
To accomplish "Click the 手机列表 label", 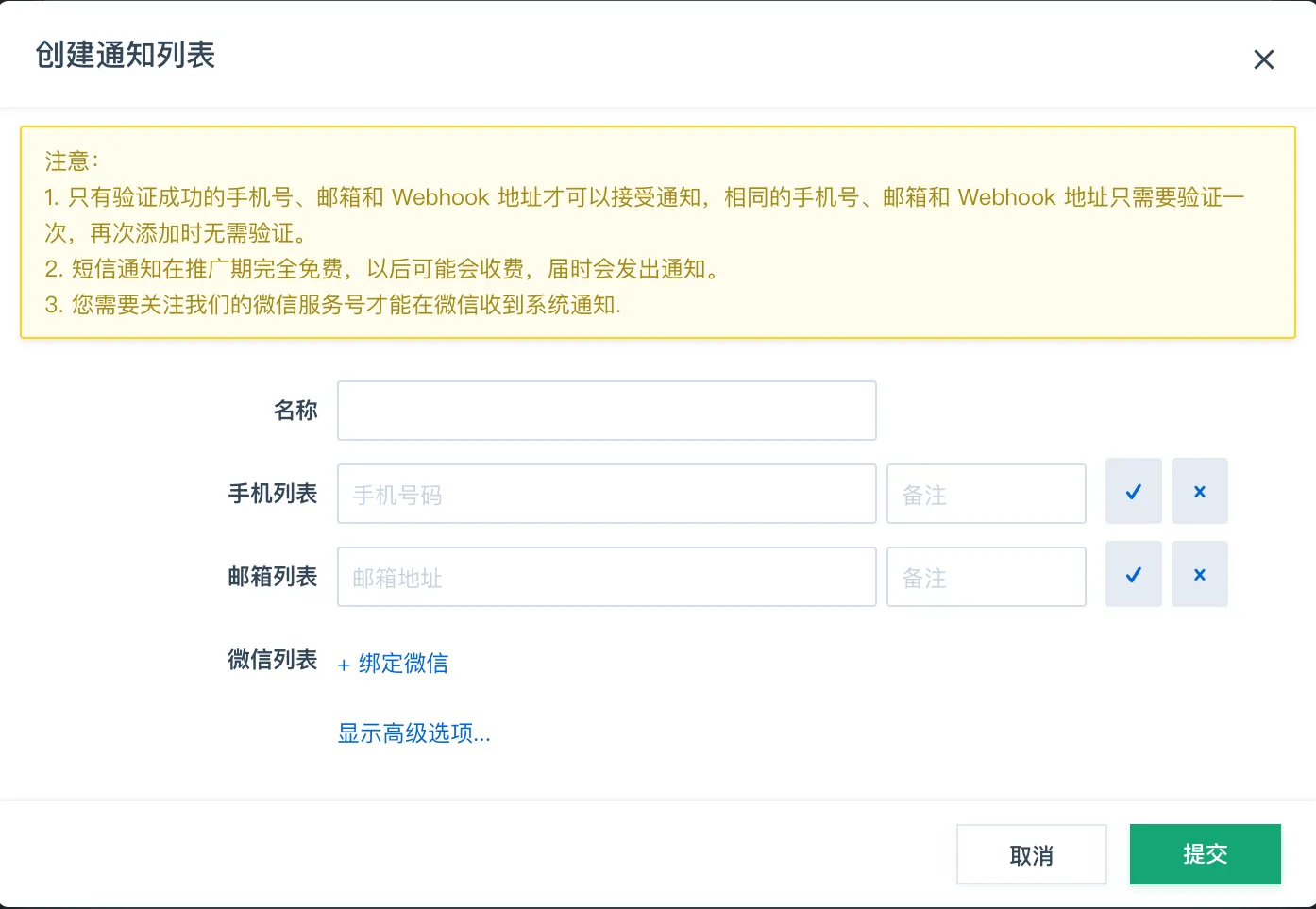I will (272, 494).
